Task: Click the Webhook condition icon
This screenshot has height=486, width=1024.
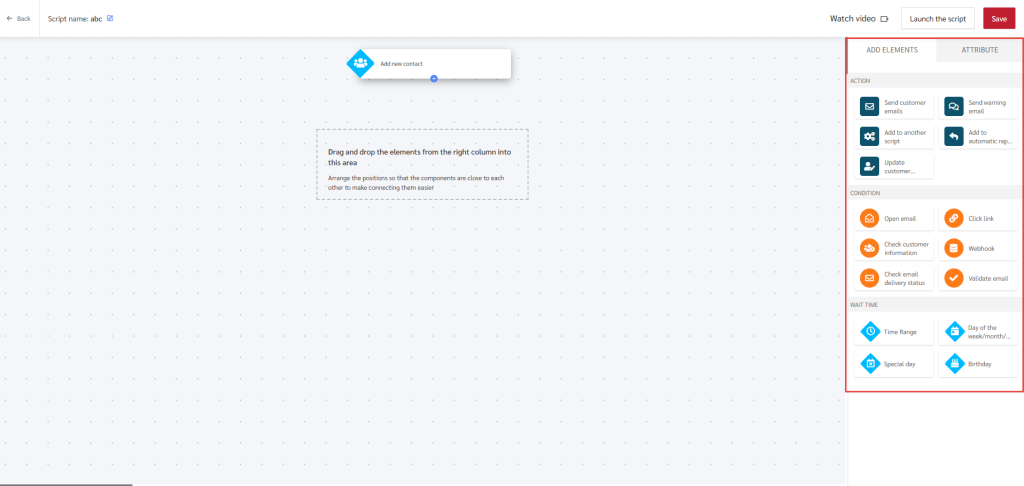Action: pos(953,248)
